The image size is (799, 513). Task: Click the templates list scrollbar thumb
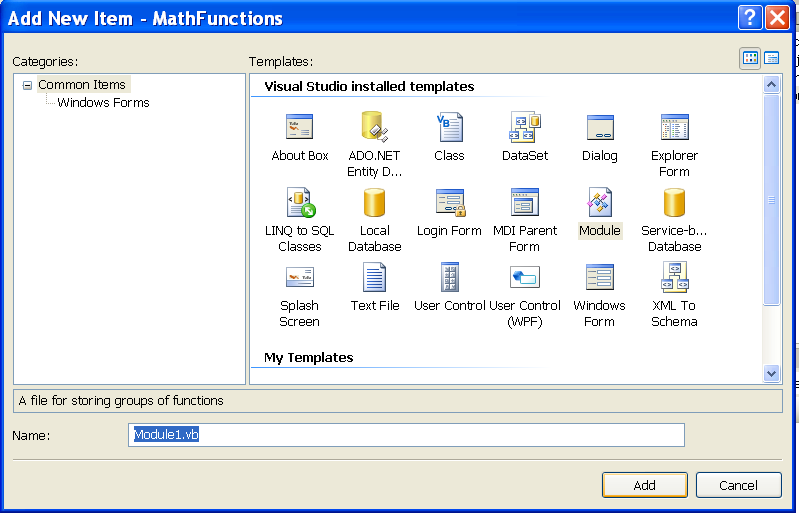[x=771, y=200]
